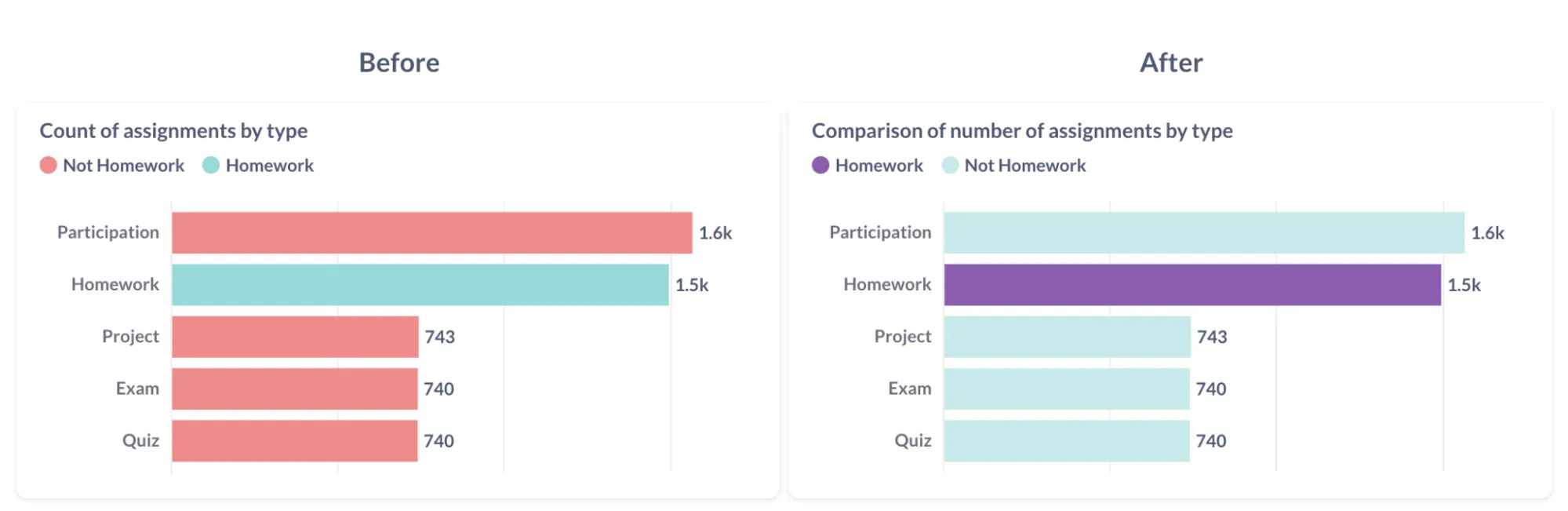Click the red Exam bar in Before chart
Image resolution: width=1568 pixels, height=511 pixels.
pos(294,389)
